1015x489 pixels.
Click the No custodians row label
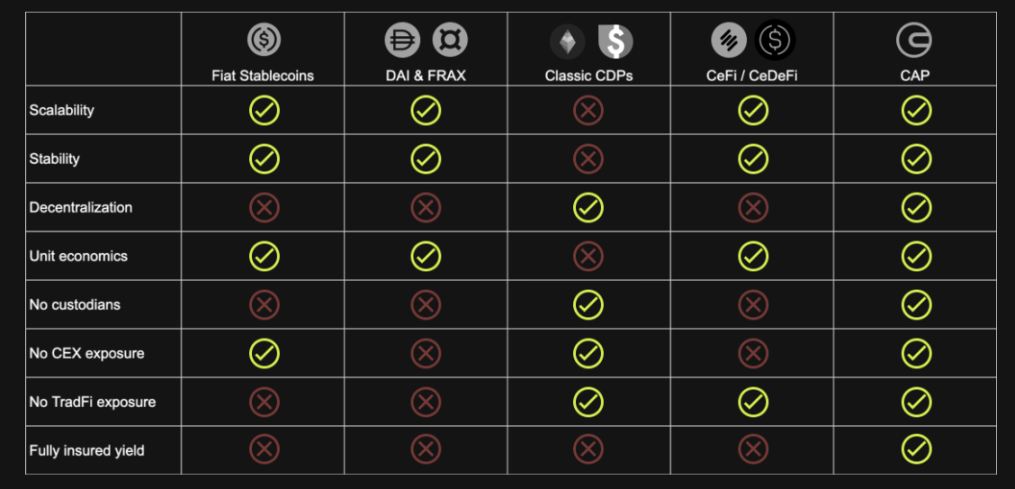pyautogui.click(x=75, y=304)
